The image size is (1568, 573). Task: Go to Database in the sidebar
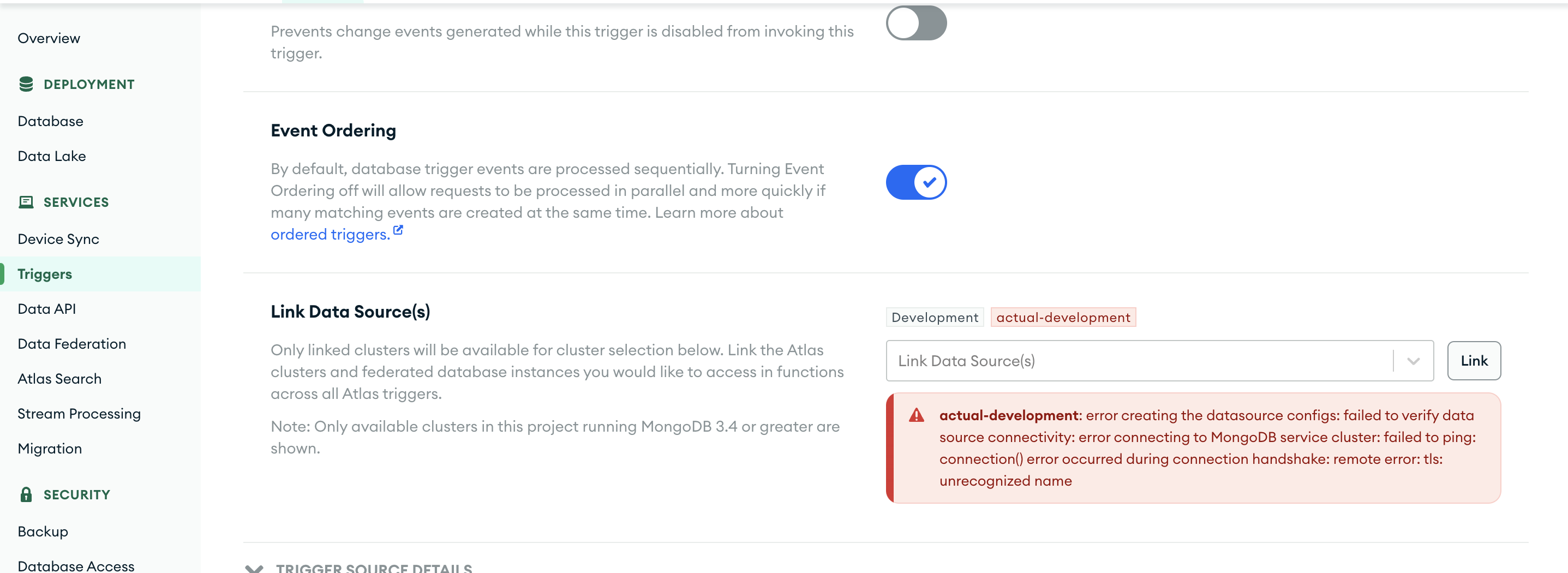pos(51,121)
